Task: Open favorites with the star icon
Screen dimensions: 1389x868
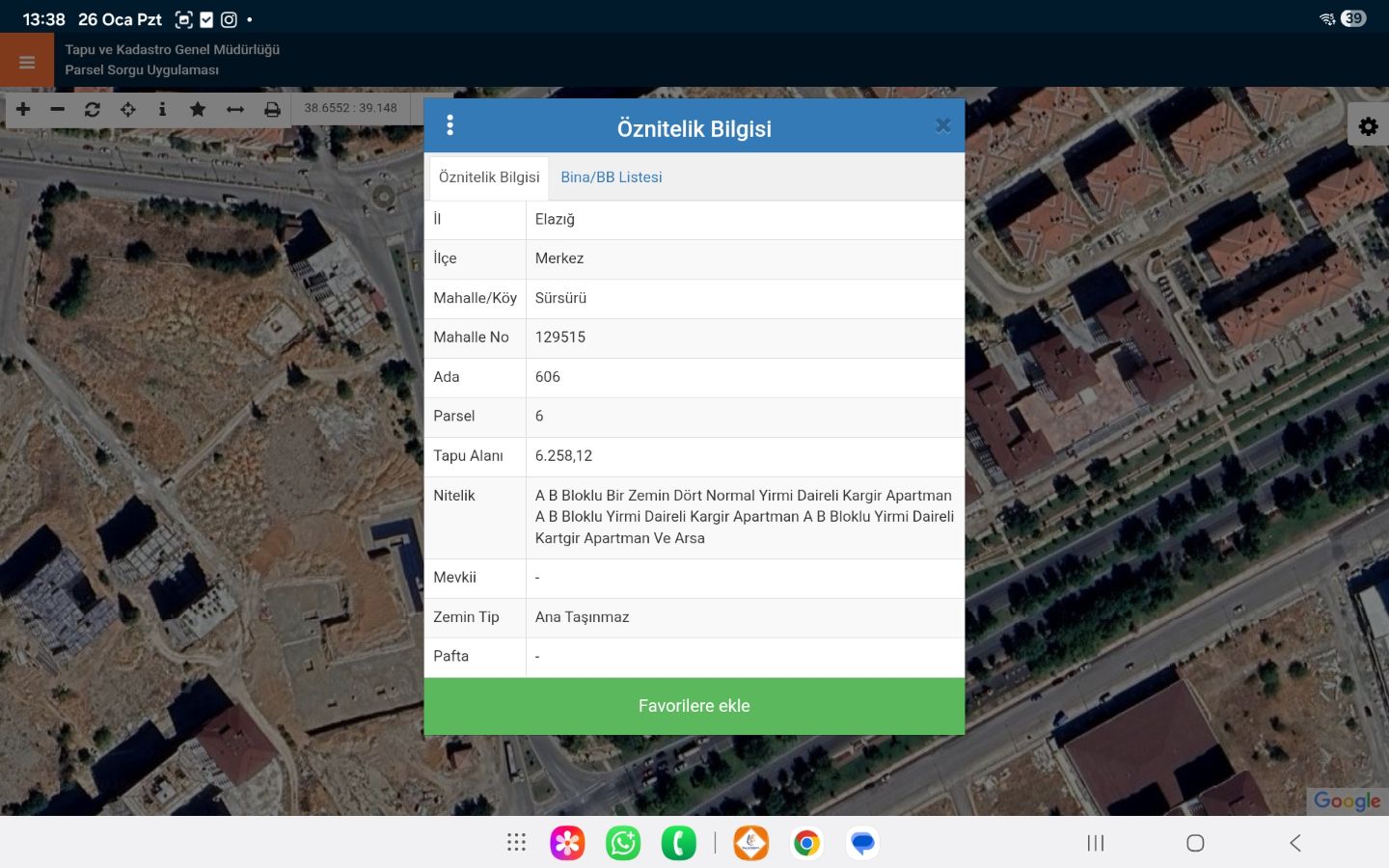Action: coord(198,109)
